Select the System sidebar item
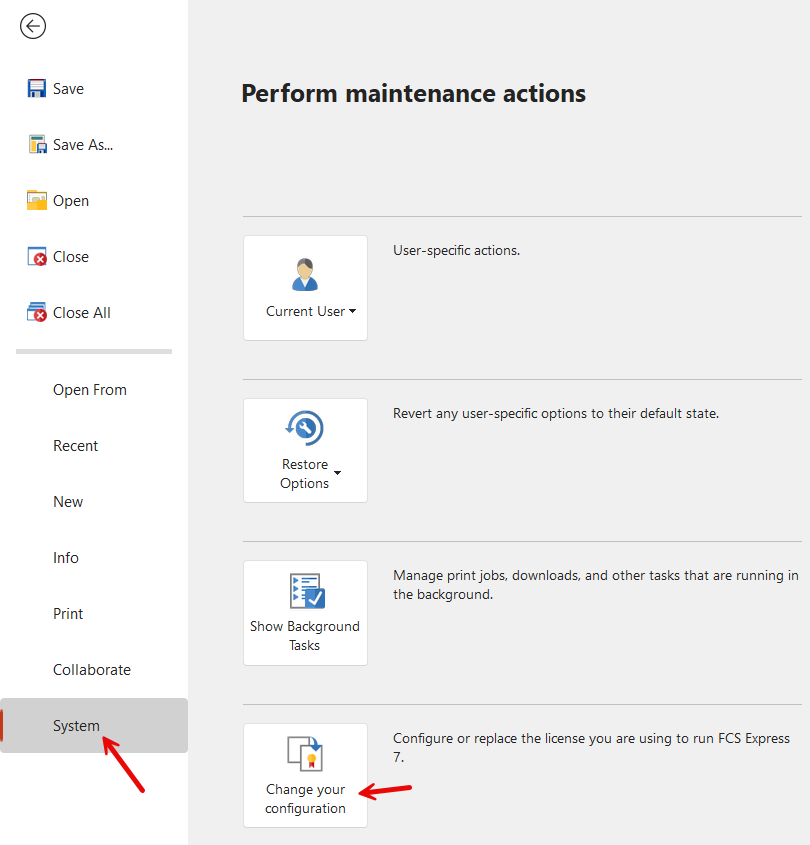 click(76, 726)
